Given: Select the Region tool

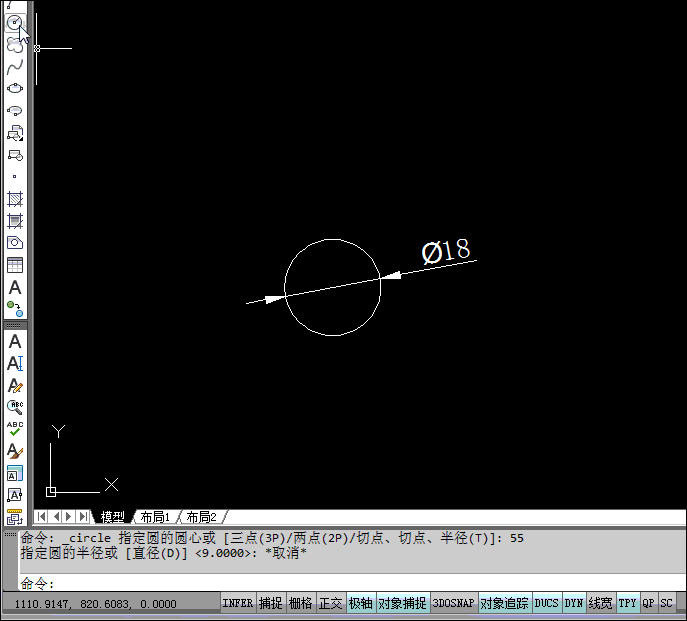Looking at the screenshot, I should click(15, 243).
